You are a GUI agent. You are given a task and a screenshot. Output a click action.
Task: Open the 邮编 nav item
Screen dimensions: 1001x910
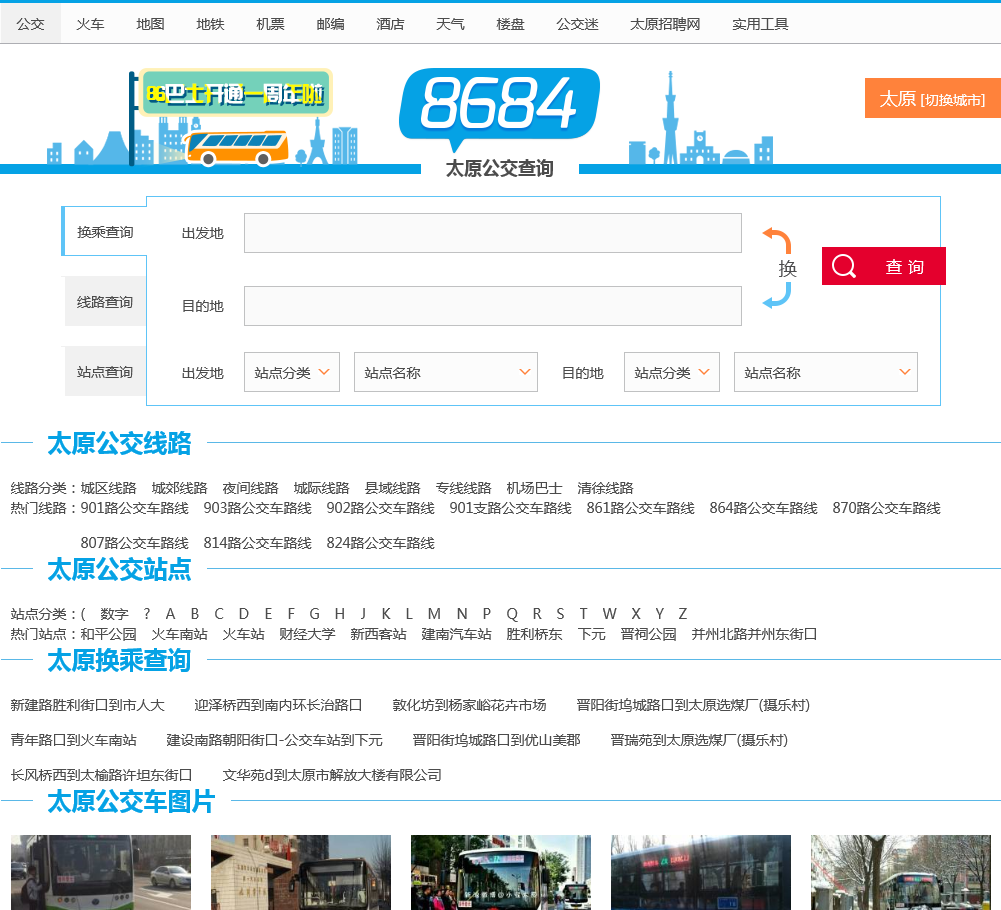click(x=330, y=24)
